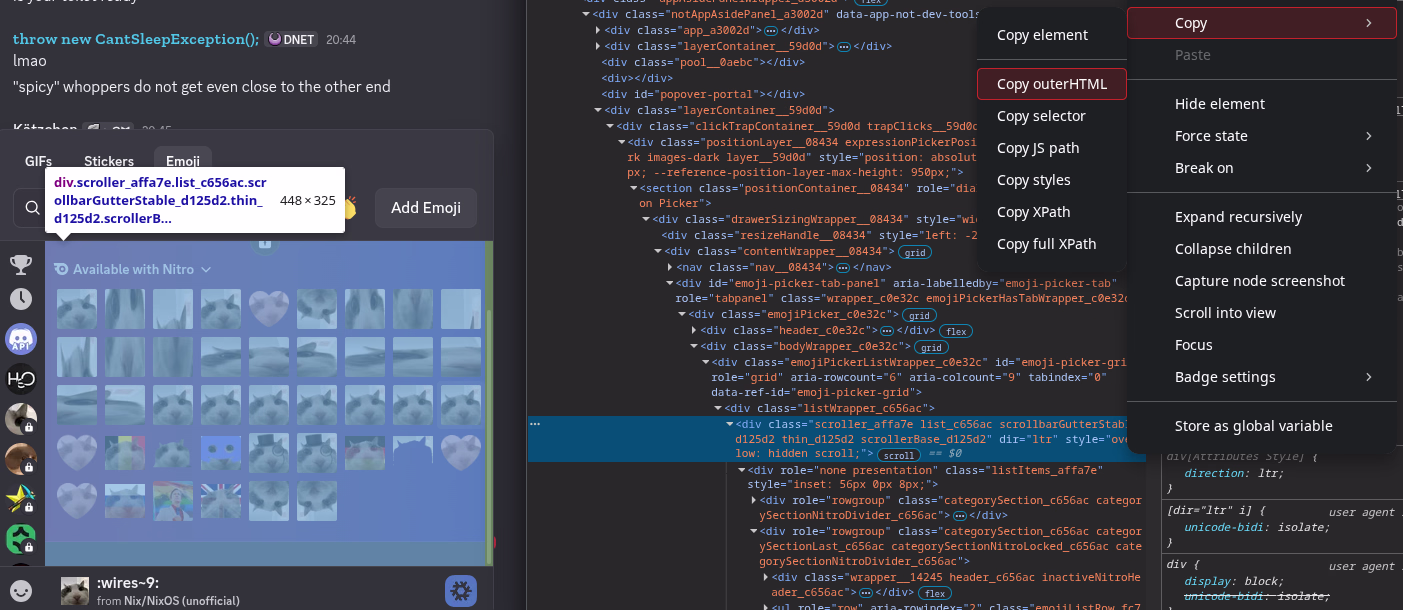Choose Copy selector
Image resolution: width=1403 pixels, height=610 pixels.
click(x=1052, y=116)
